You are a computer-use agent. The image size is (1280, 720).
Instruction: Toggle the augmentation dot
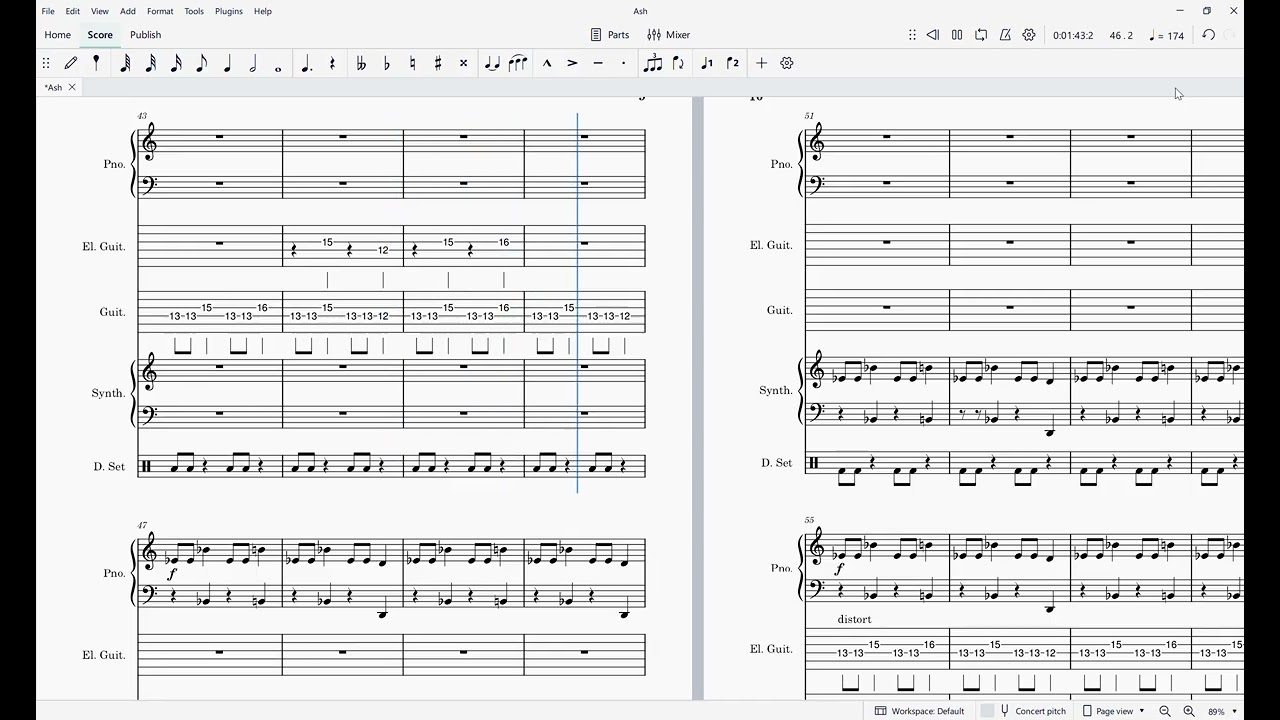(306, 63)
